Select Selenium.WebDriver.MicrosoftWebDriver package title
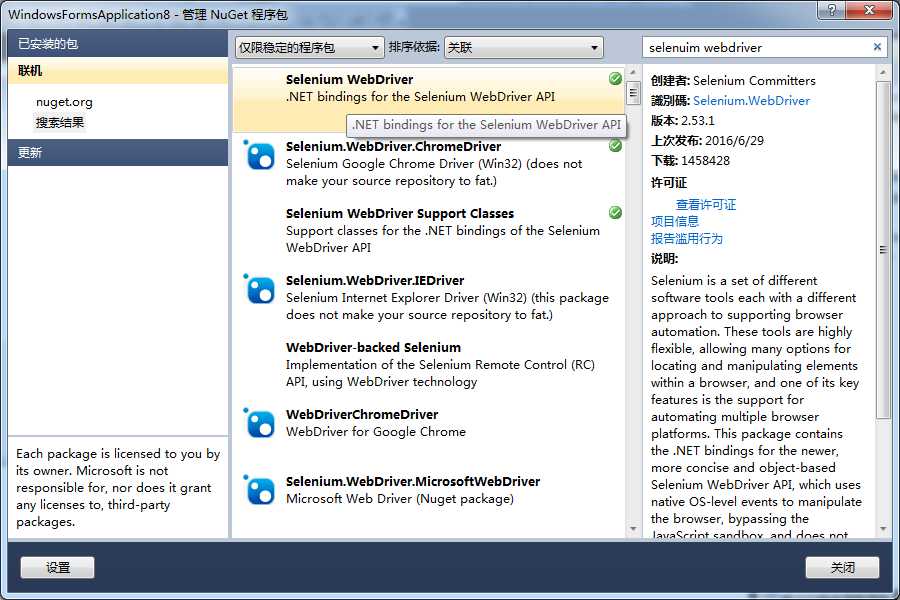Screen dimensions: 900x600 413,482
